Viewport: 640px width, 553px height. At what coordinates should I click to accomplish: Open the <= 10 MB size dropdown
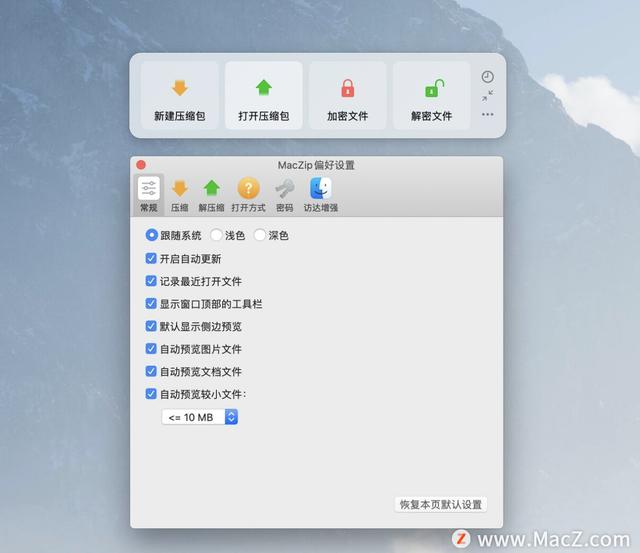(200, 417)
